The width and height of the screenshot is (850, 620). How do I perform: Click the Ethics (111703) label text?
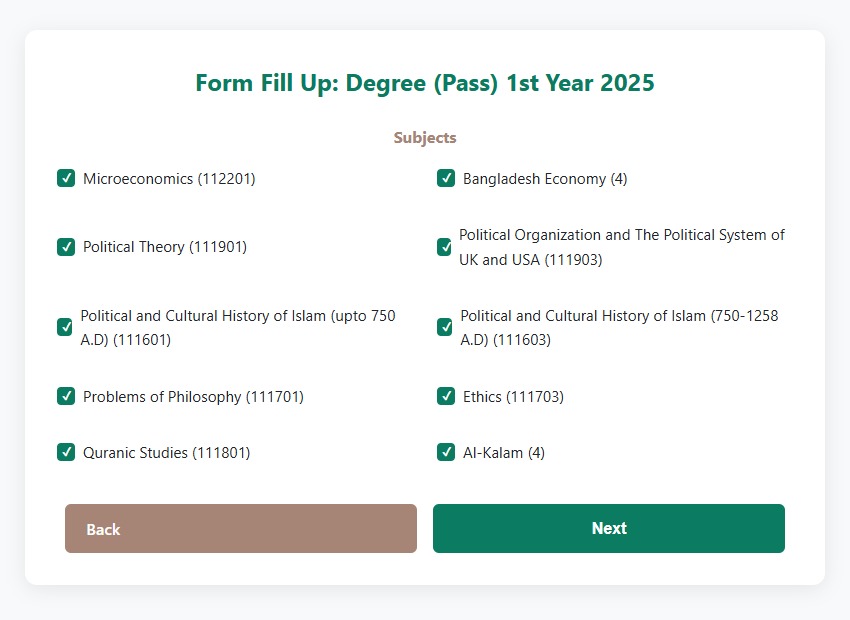tap(513, 397)
